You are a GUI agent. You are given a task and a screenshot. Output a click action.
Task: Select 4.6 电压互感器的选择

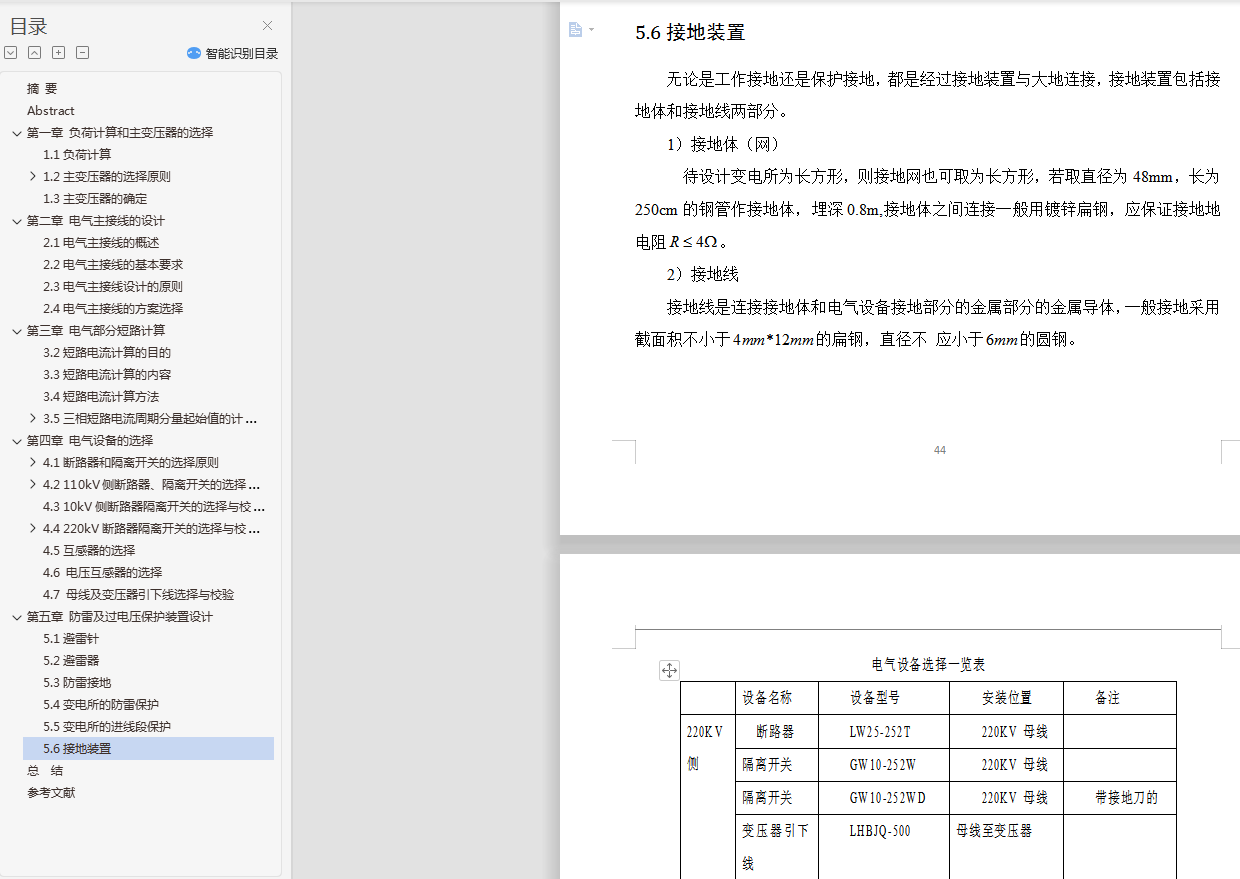[x=102, y=573]
